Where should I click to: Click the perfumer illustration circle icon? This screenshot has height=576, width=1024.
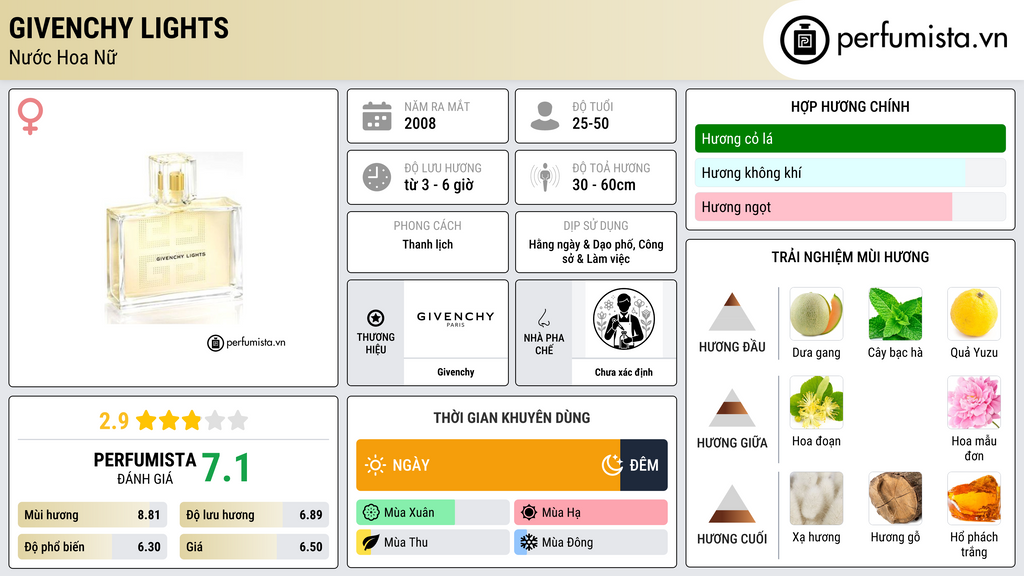[x=624, y=319]
